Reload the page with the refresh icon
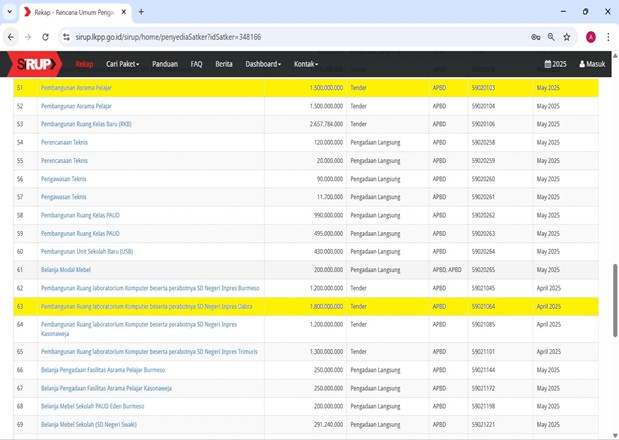 (x=45, y=37)
